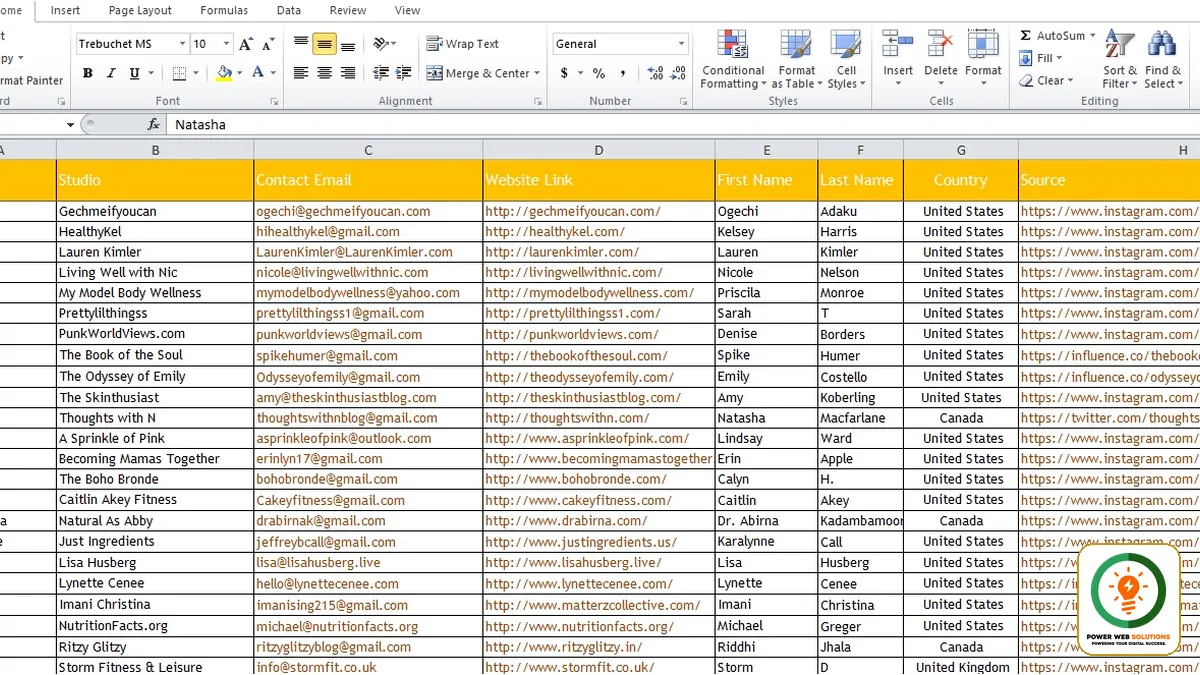The image size is (1200, 675).
Task: Switch to the Formulas tab
Action: (224, 11)
